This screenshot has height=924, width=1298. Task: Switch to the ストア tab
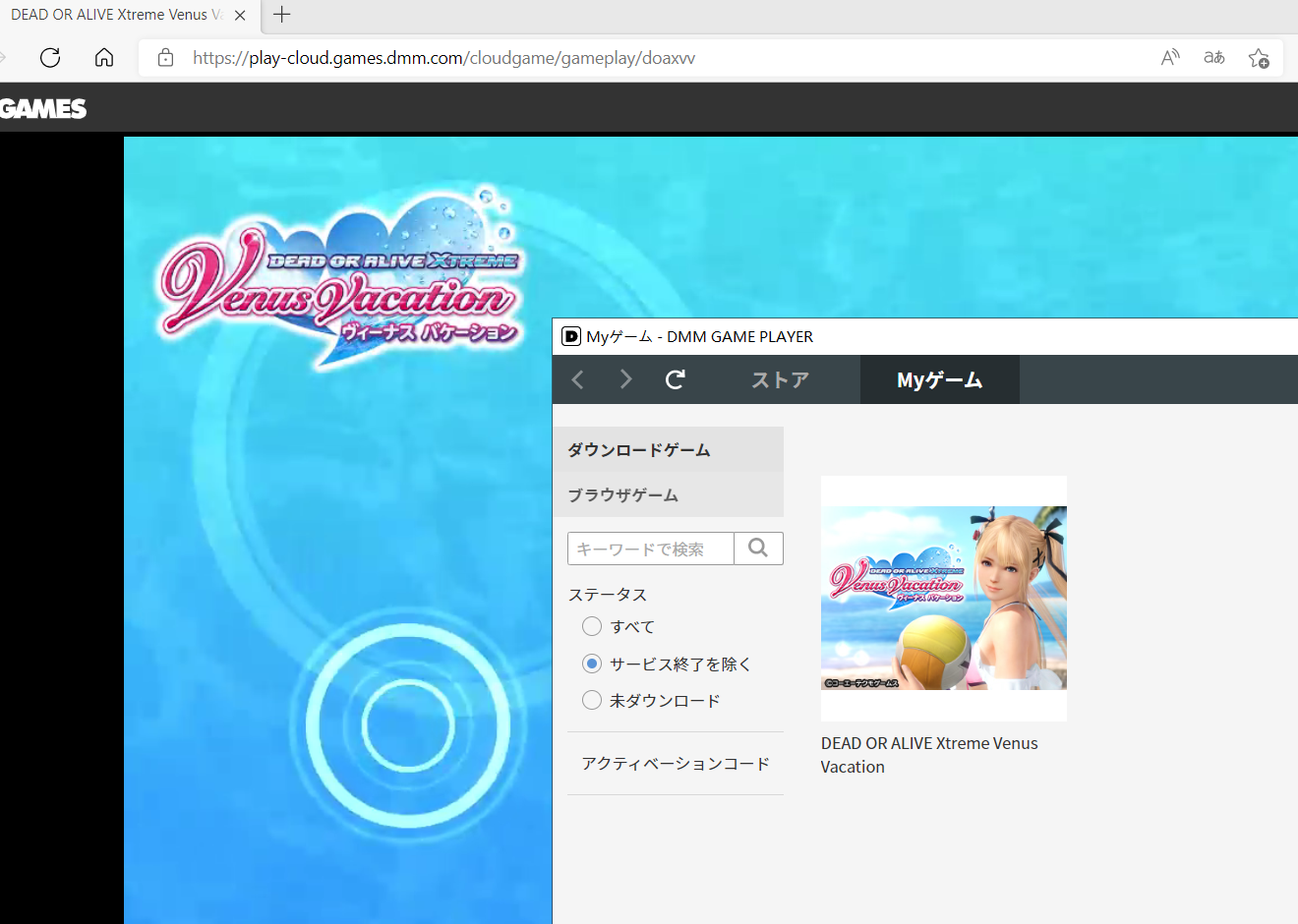point(780,379)
